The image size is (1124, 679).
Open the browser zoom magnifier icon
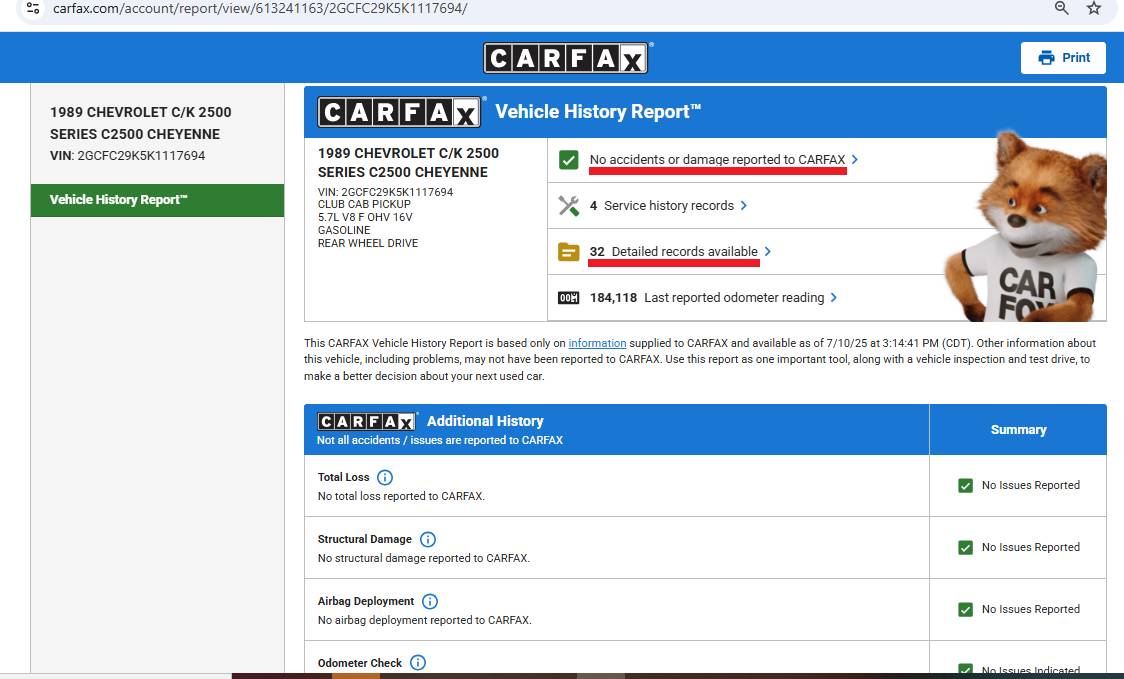click(x=1062, y=8)
